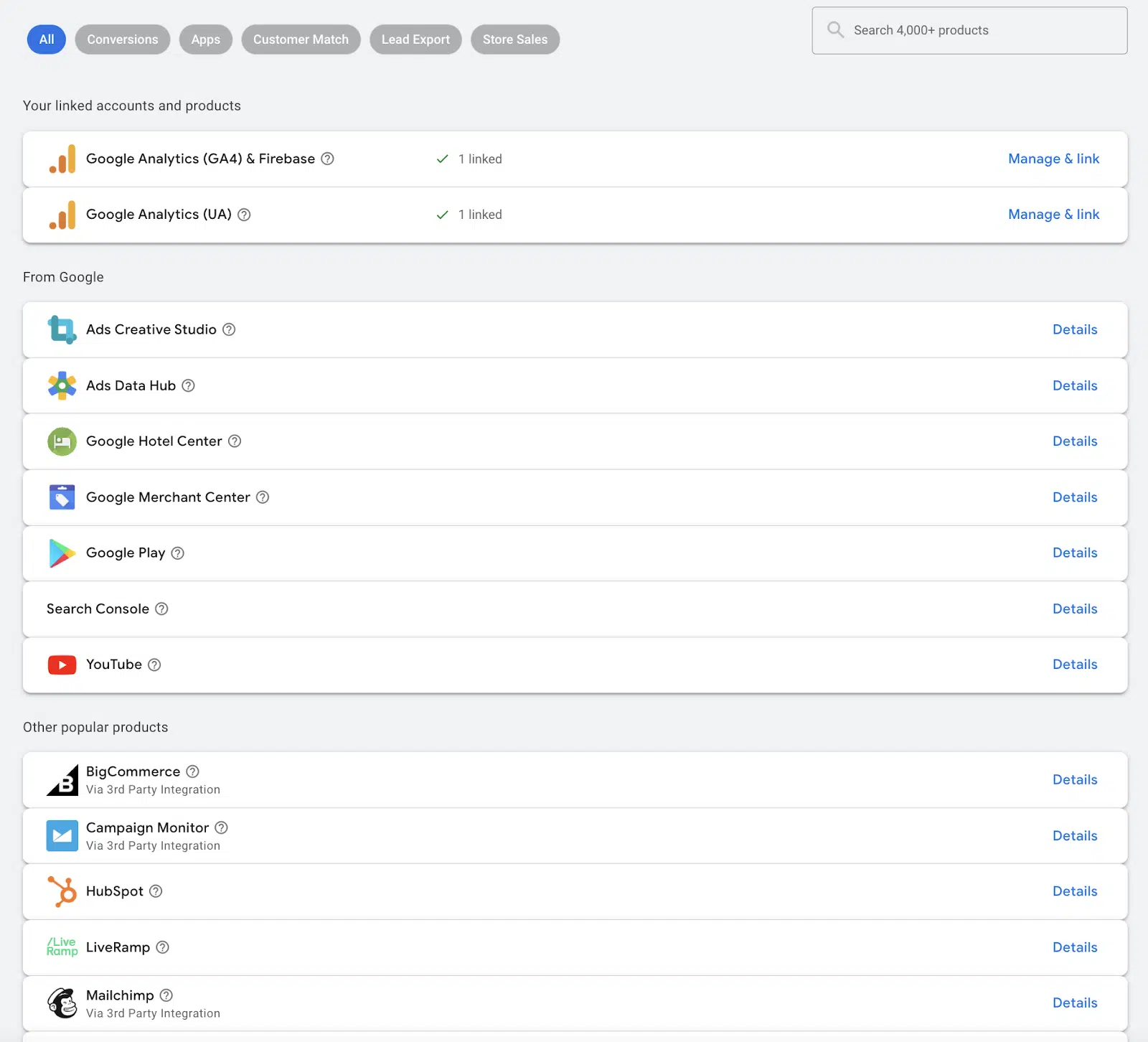Open Details for Campaign Monitor
Viewport: 1148px width, 1042px height.
coord(1075,836)
